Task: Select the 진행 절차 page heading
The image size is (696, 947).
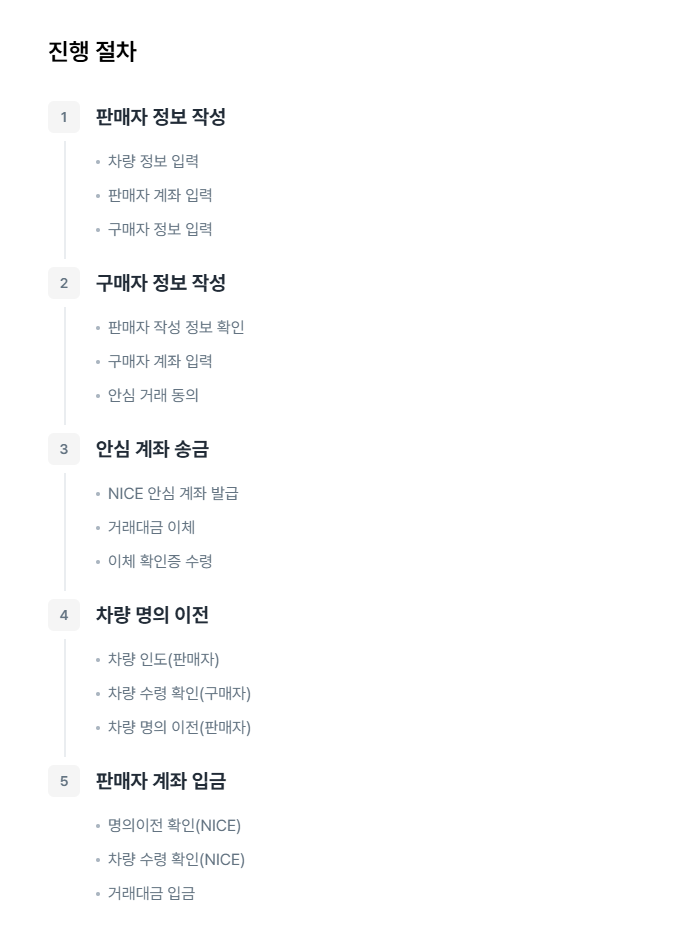Action: click(x=92, y=52)
